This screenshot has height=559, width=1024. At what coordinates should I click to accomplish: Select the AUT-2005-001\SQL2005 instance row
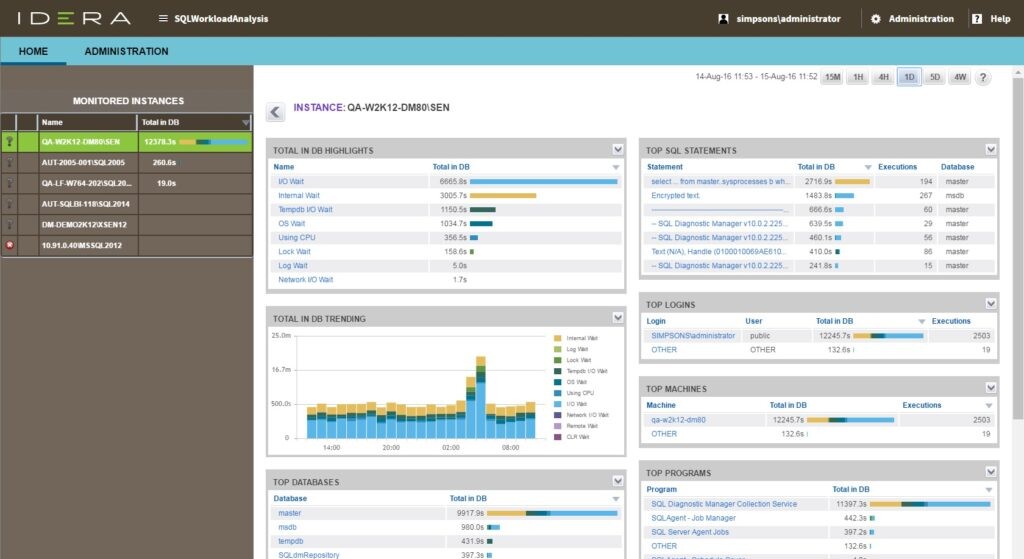click(x=83, y=162)
